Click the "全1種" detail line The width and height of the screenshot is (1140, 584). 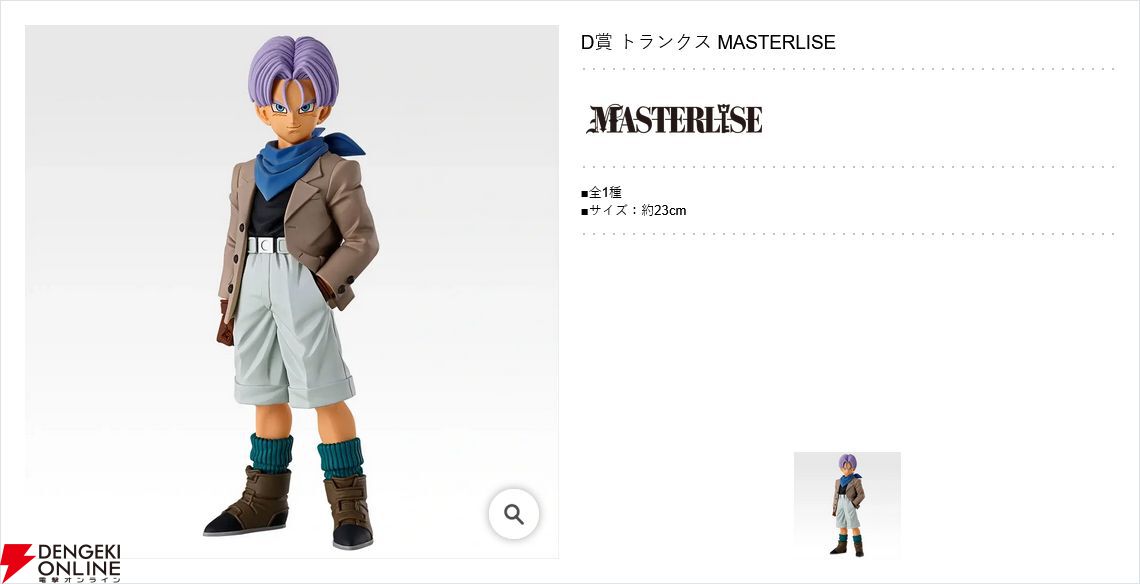point(601,193)
